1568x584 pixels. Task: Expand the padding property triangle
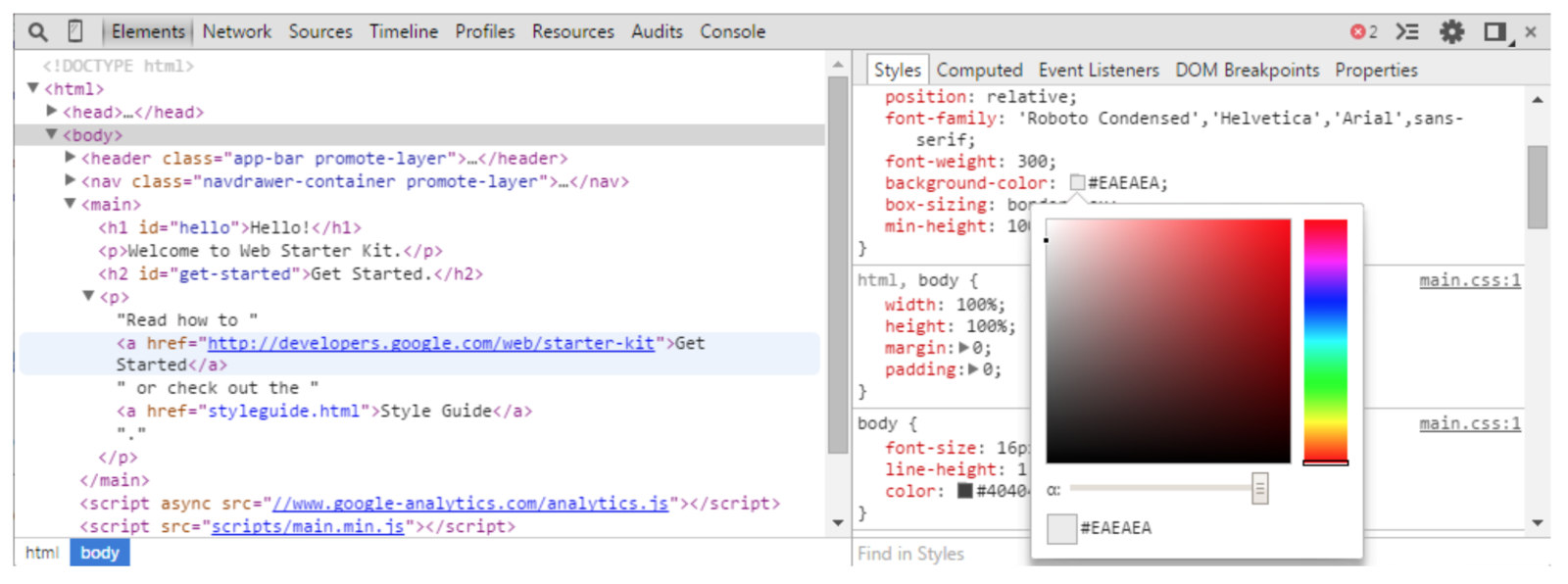tap(973, 369)
